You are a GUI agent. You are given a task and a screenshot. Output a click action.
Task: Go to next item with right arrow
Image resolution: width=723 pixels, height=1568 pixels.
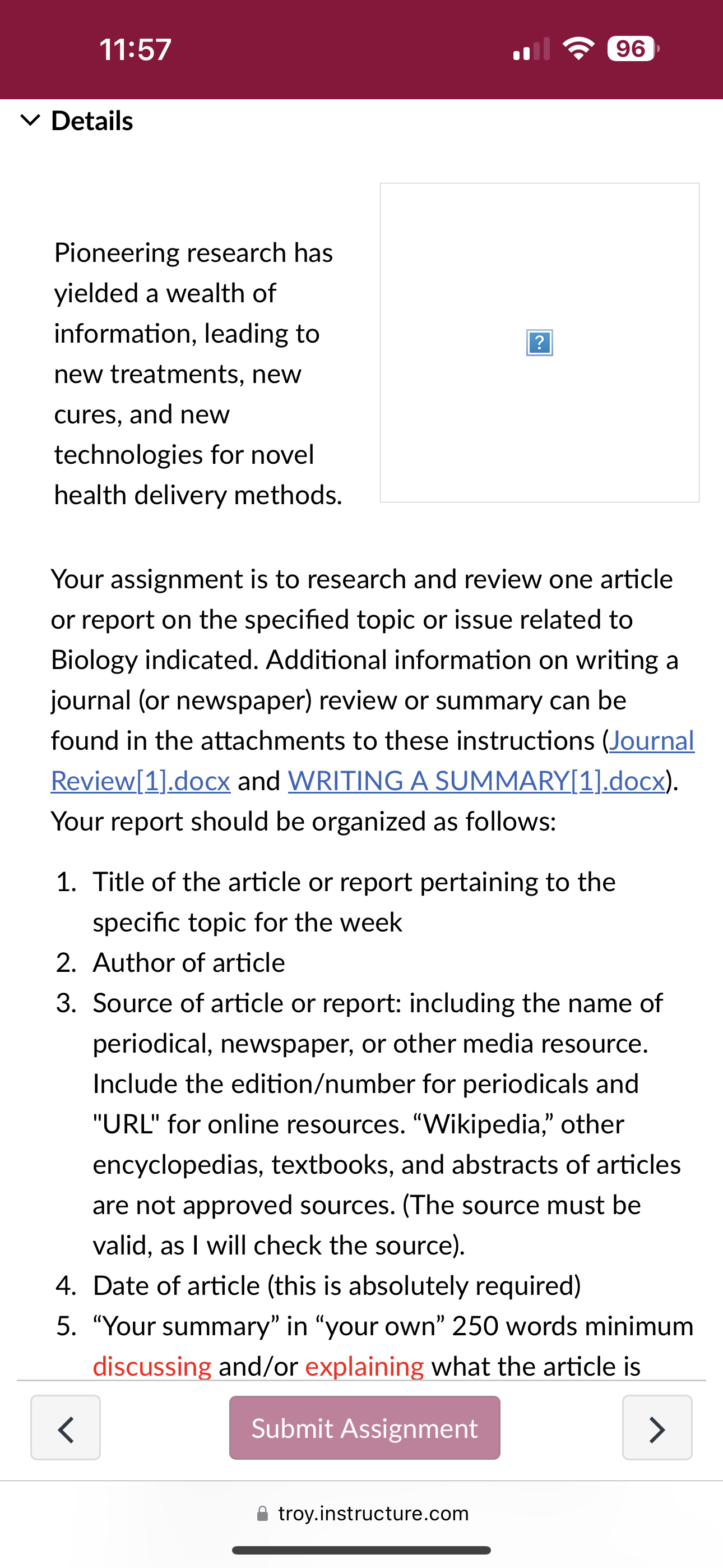pos(657,1427)
